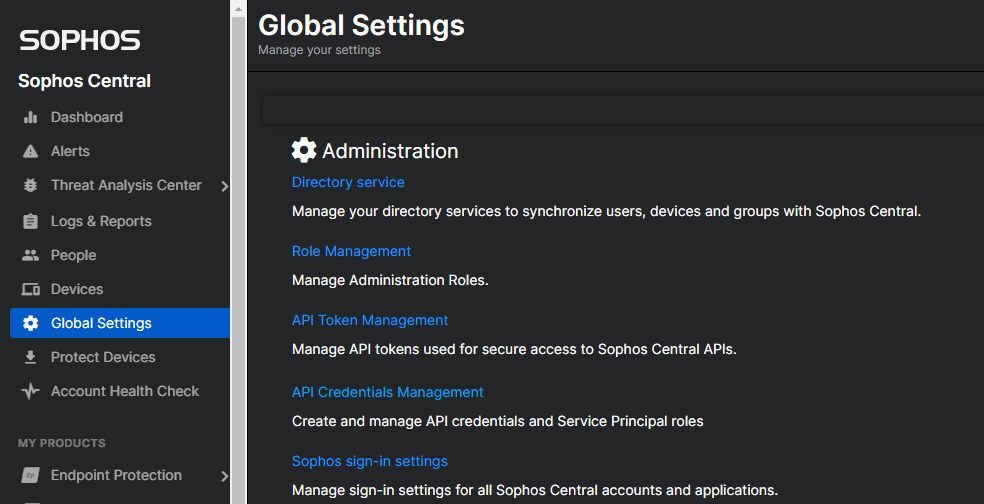The width and height of the screenshot is (984, 504).
Task: Select Global Settings in the sidebar
Action: 101,323
